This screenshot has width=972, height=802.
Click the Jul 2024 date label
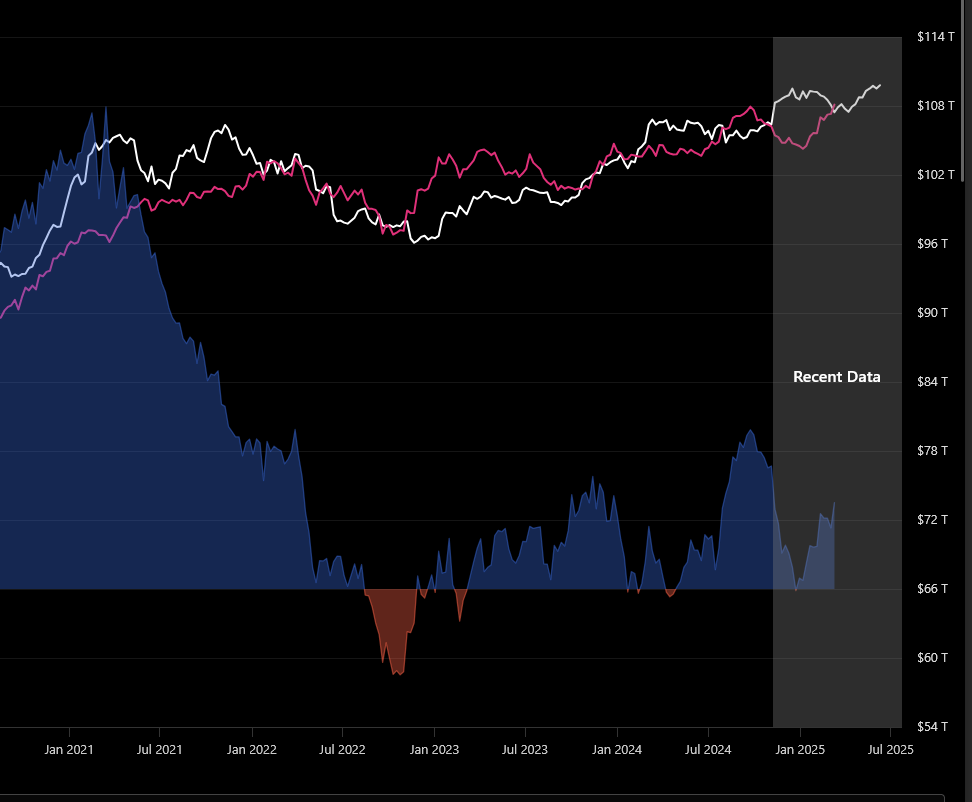(708, 750)
